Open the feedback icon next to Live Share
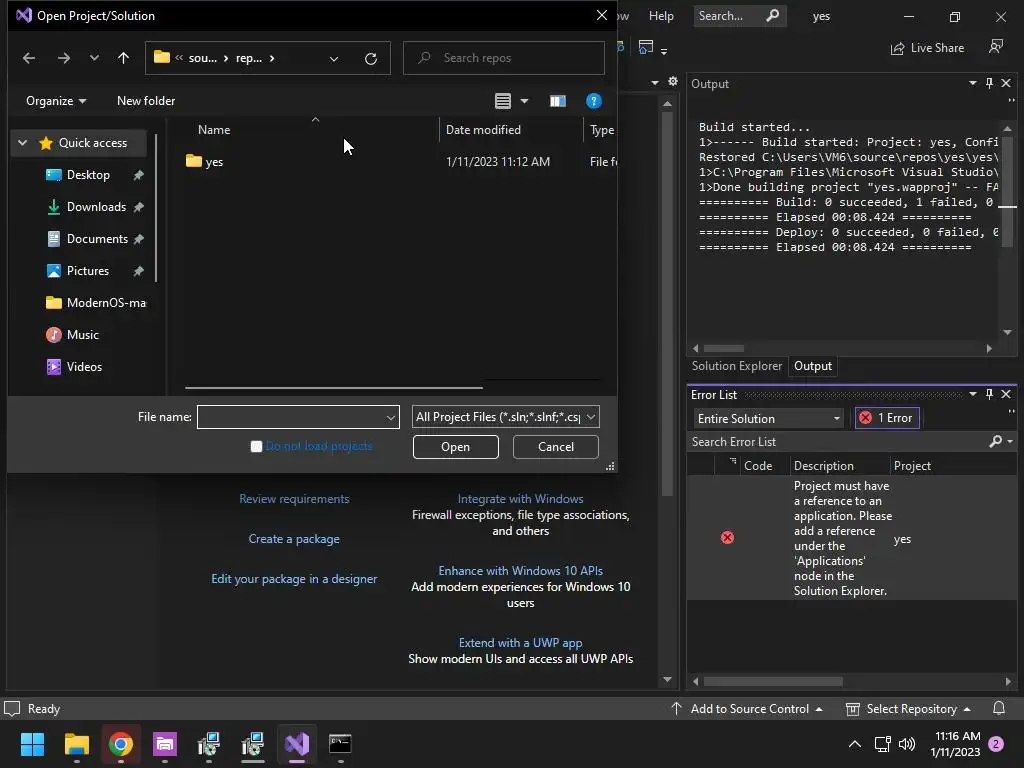 point(996,47)
